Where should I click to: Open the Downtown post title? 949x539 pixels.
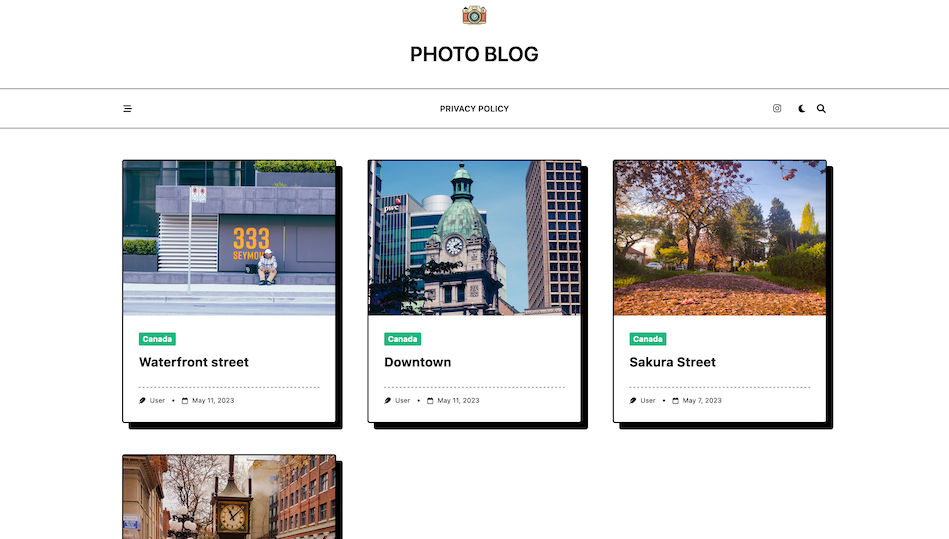pos(417,362)
